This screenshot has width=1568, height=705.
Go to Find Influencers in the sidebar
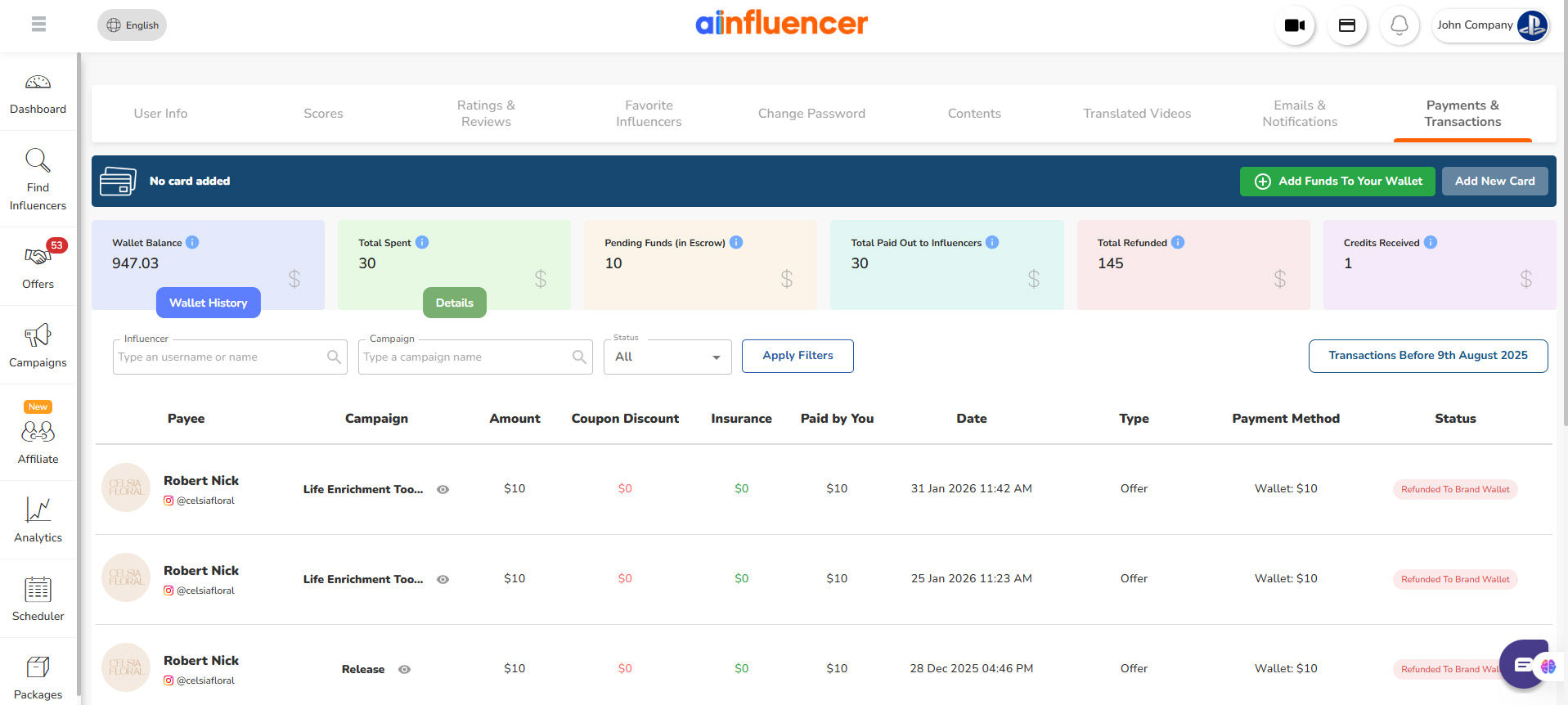pos(38,180)
